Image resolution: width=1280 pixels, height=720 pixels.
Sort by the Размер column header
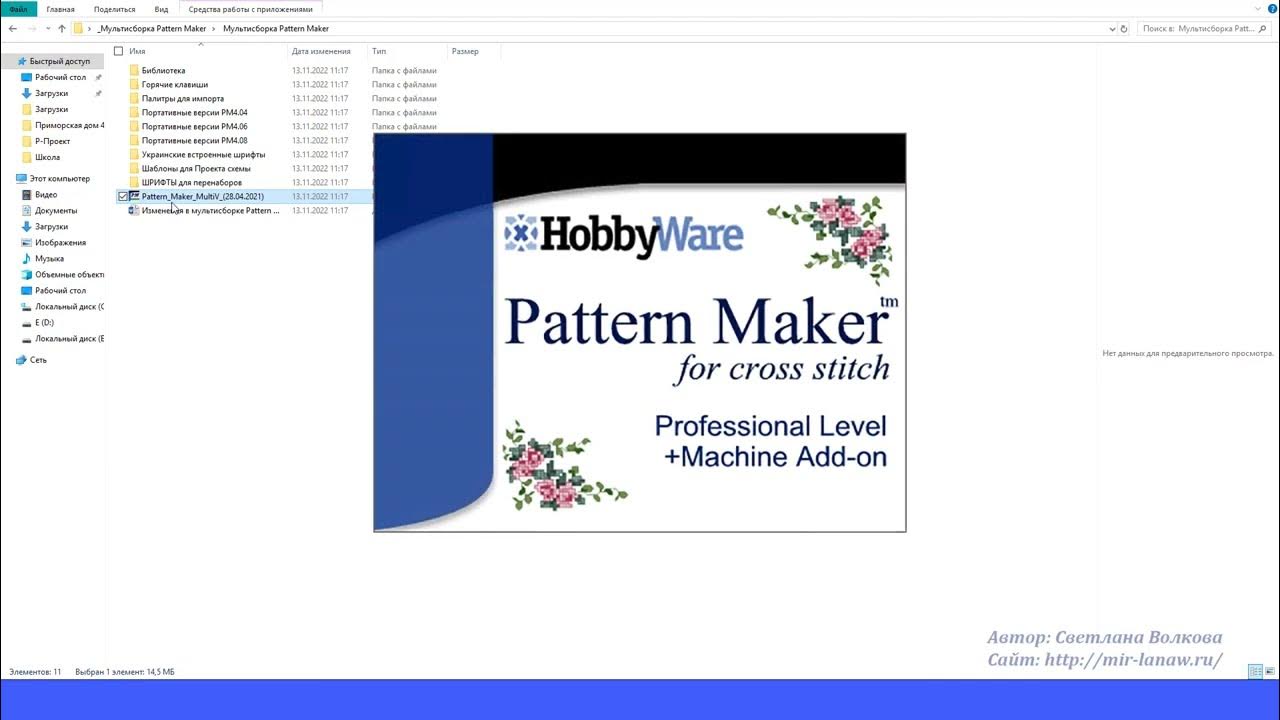click(x=465, y=51)
